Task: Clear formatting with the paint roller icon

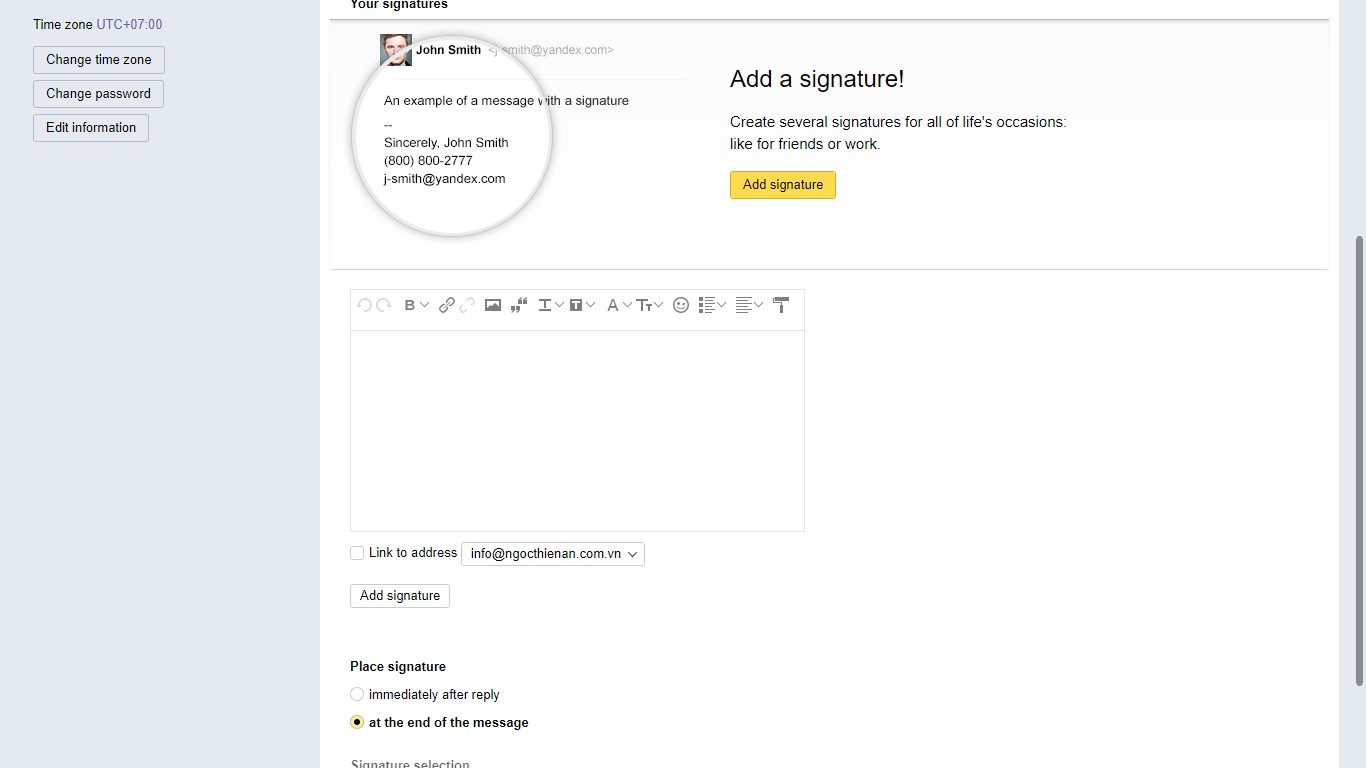Action: click(x=781, y=305)
